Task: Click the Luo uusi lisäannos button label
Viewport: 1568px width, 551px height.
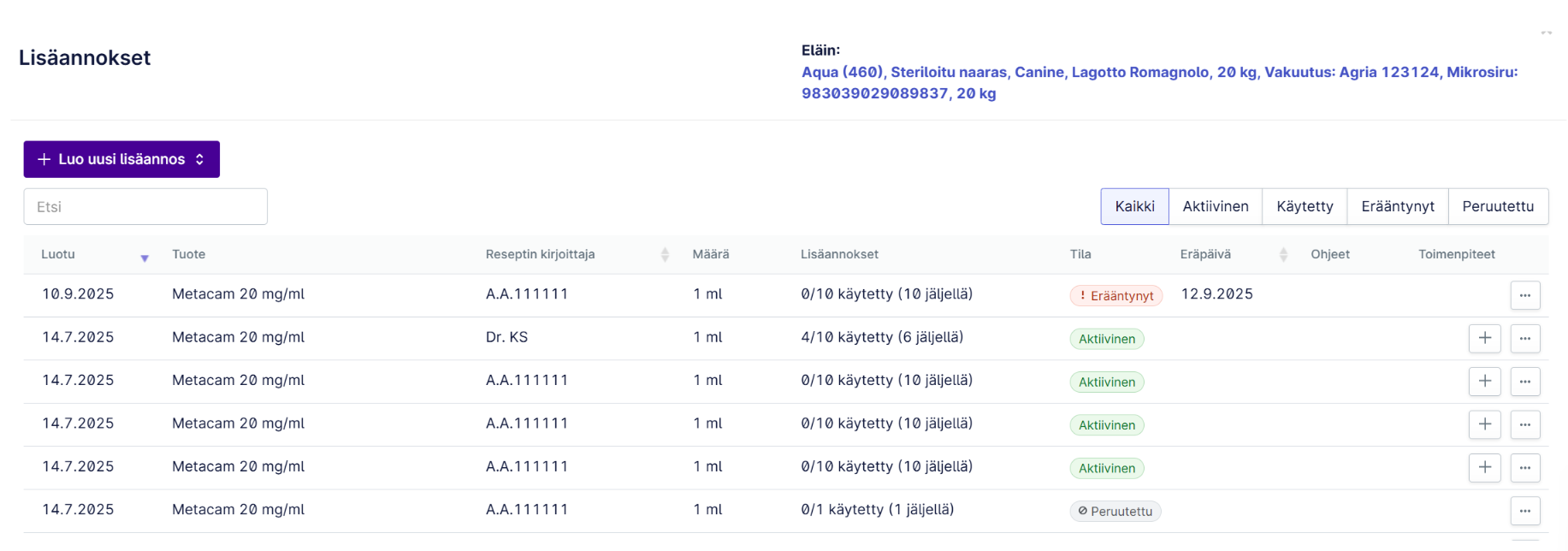Action: coord(121,159)
